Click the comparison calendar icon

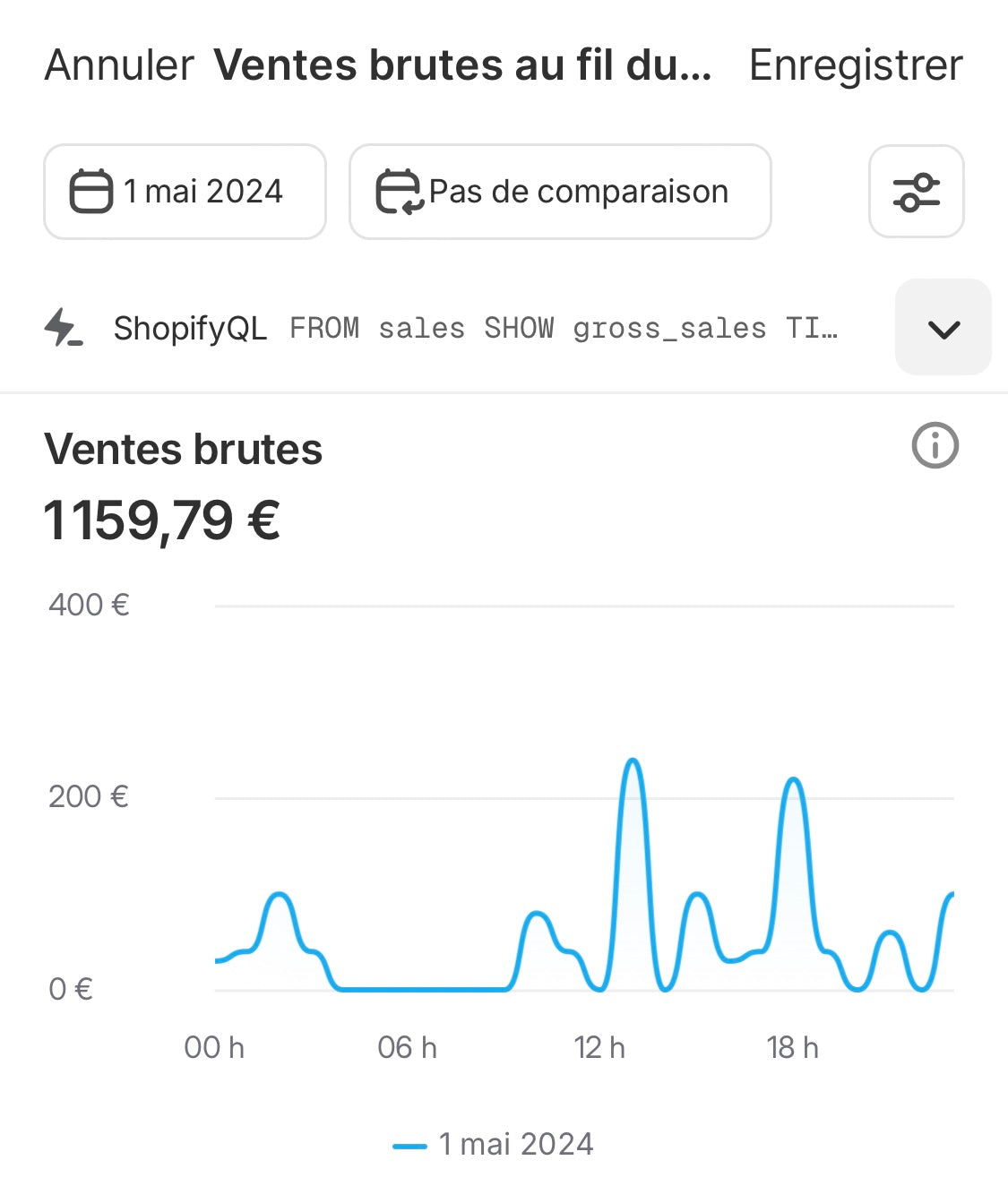[x=398, y=192]
